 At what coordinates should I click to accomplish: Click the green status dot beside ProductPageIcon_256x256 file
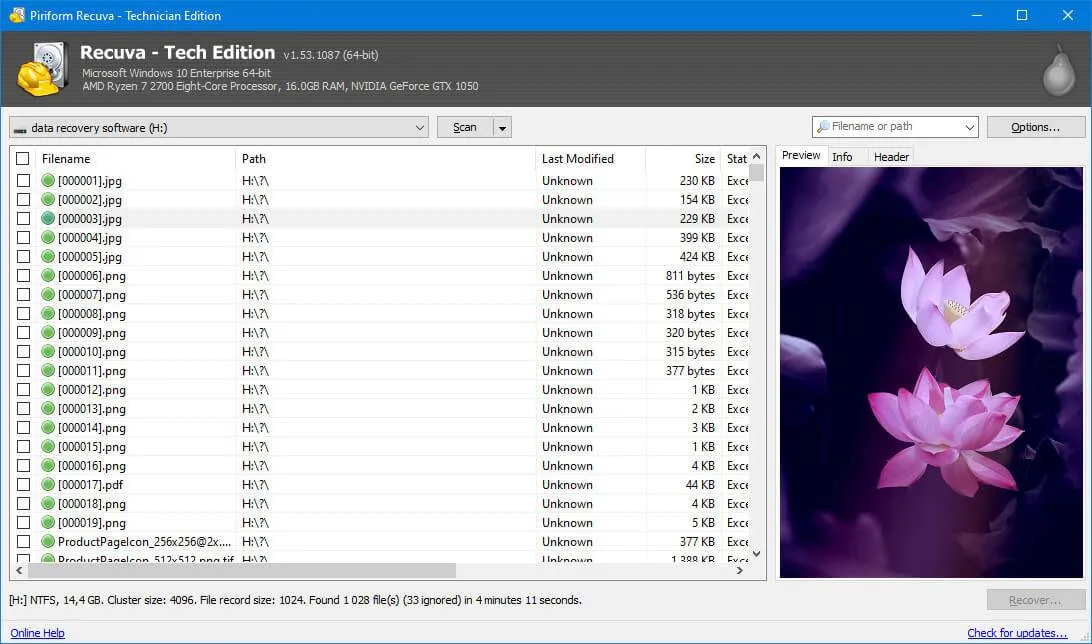[48, 541]
